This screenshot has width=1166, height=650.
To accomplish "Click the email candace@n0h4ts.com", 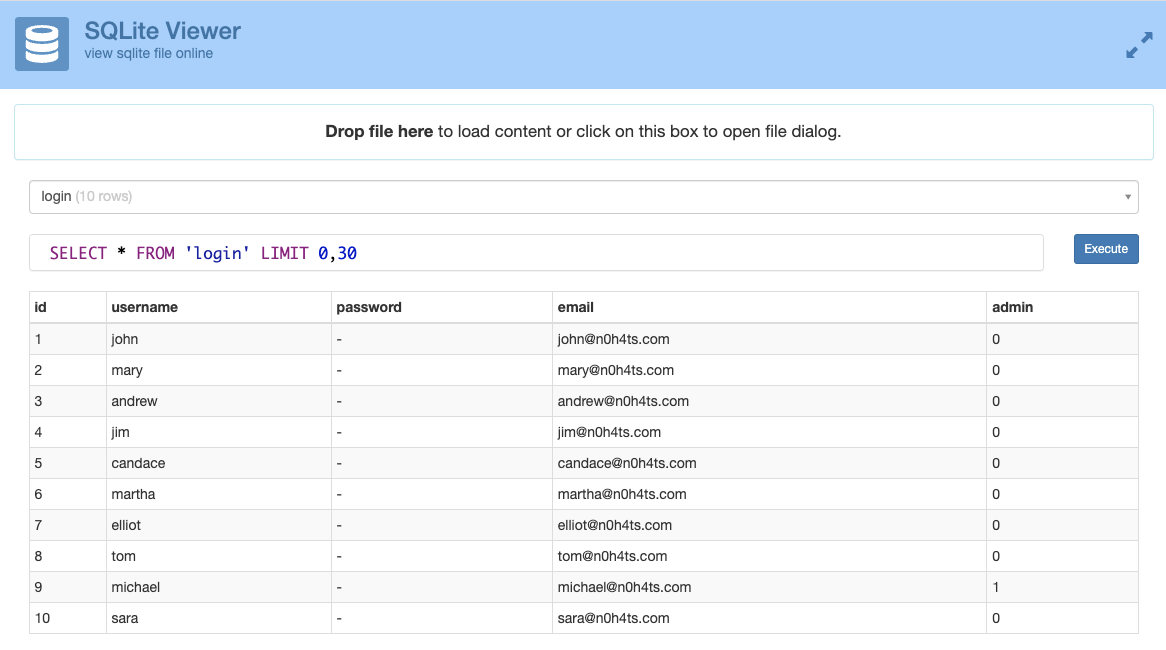I will (x=627, y=463).
